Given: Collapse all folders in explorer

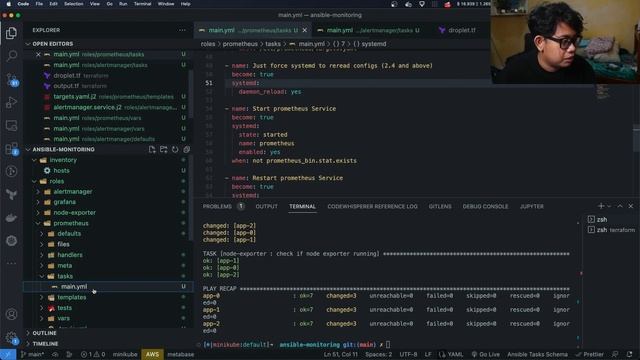Looking at the screenshot, I should [187, 149].
